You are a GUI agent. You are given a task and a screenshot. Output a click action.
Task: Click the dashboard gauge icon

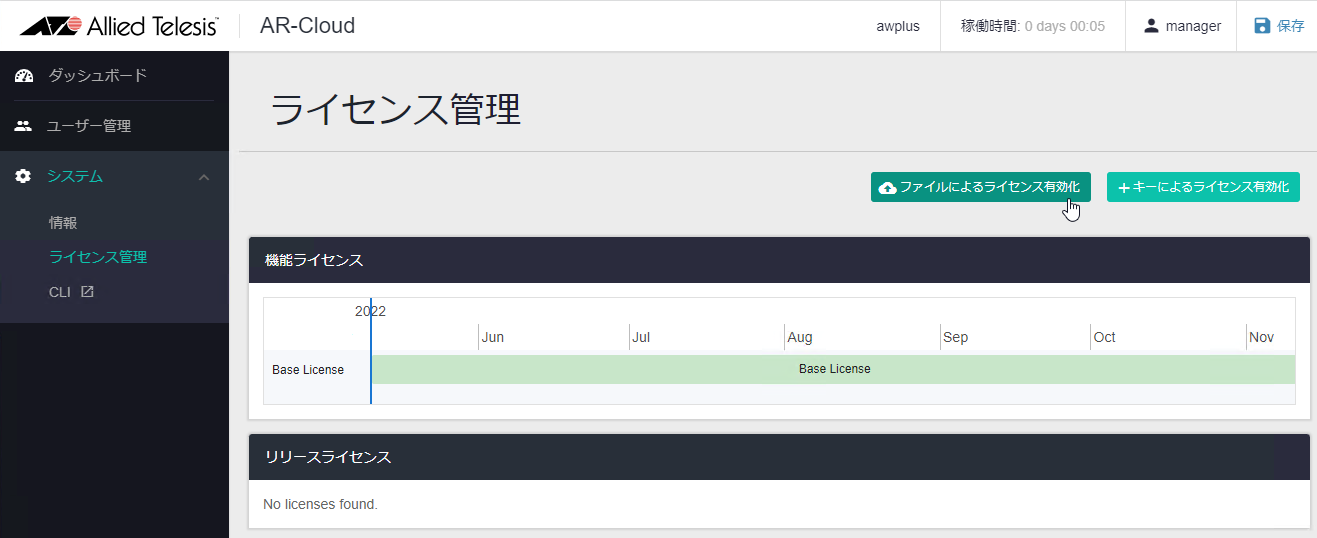[x=24, y=76]
